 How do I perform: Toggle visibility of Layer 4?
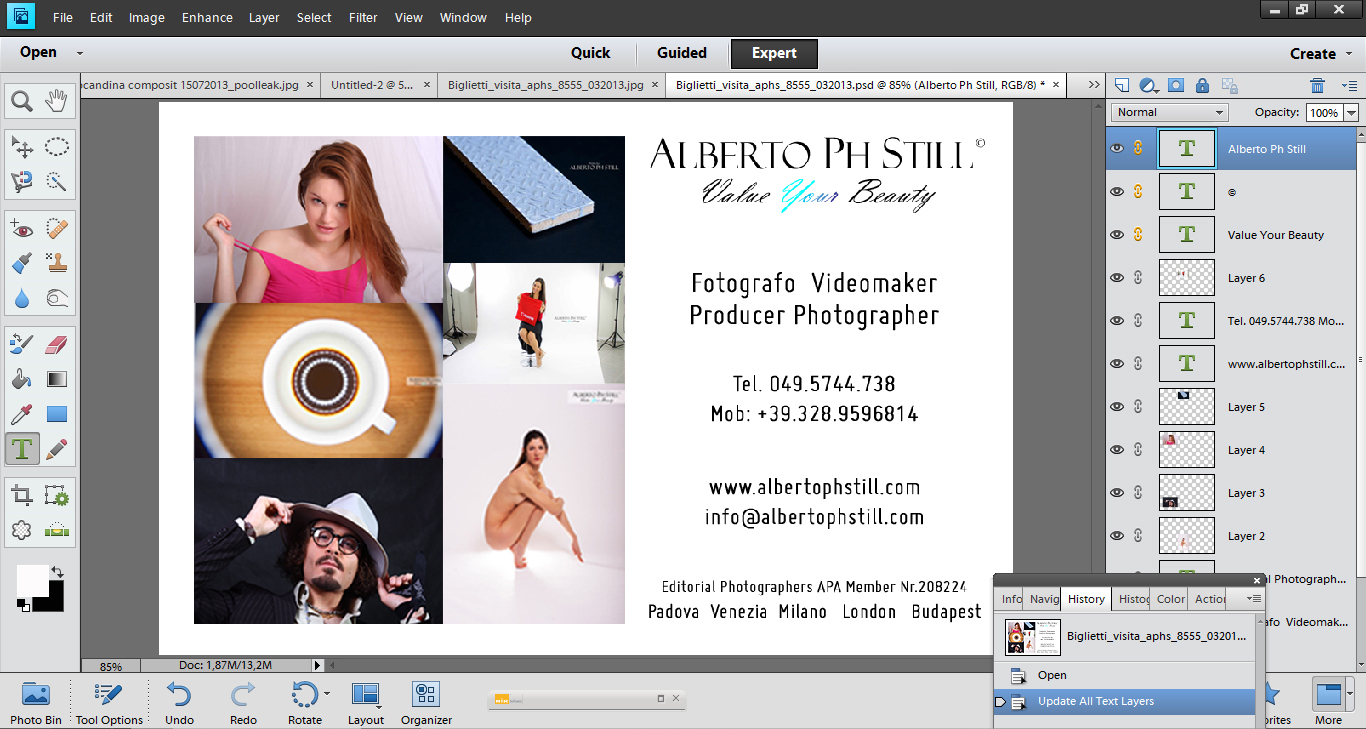(x=1117, y=450)
